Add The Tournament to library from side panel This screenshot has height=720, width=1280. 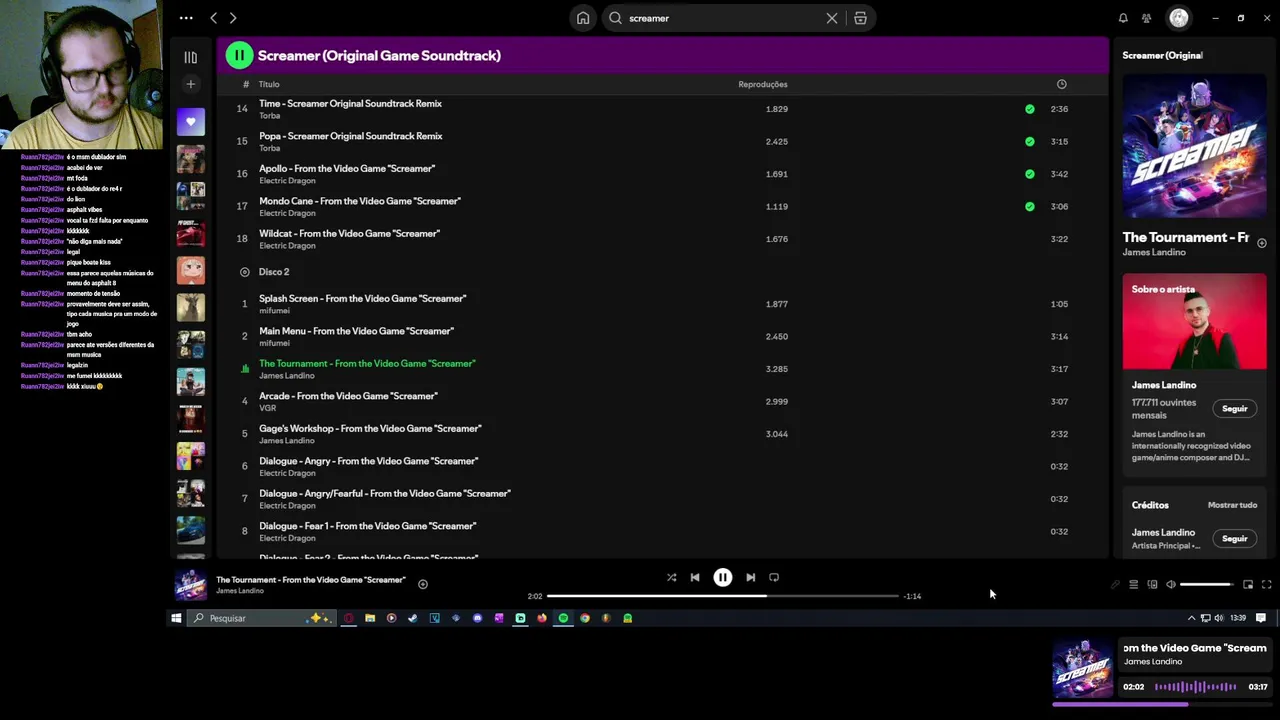(1261, 243)
